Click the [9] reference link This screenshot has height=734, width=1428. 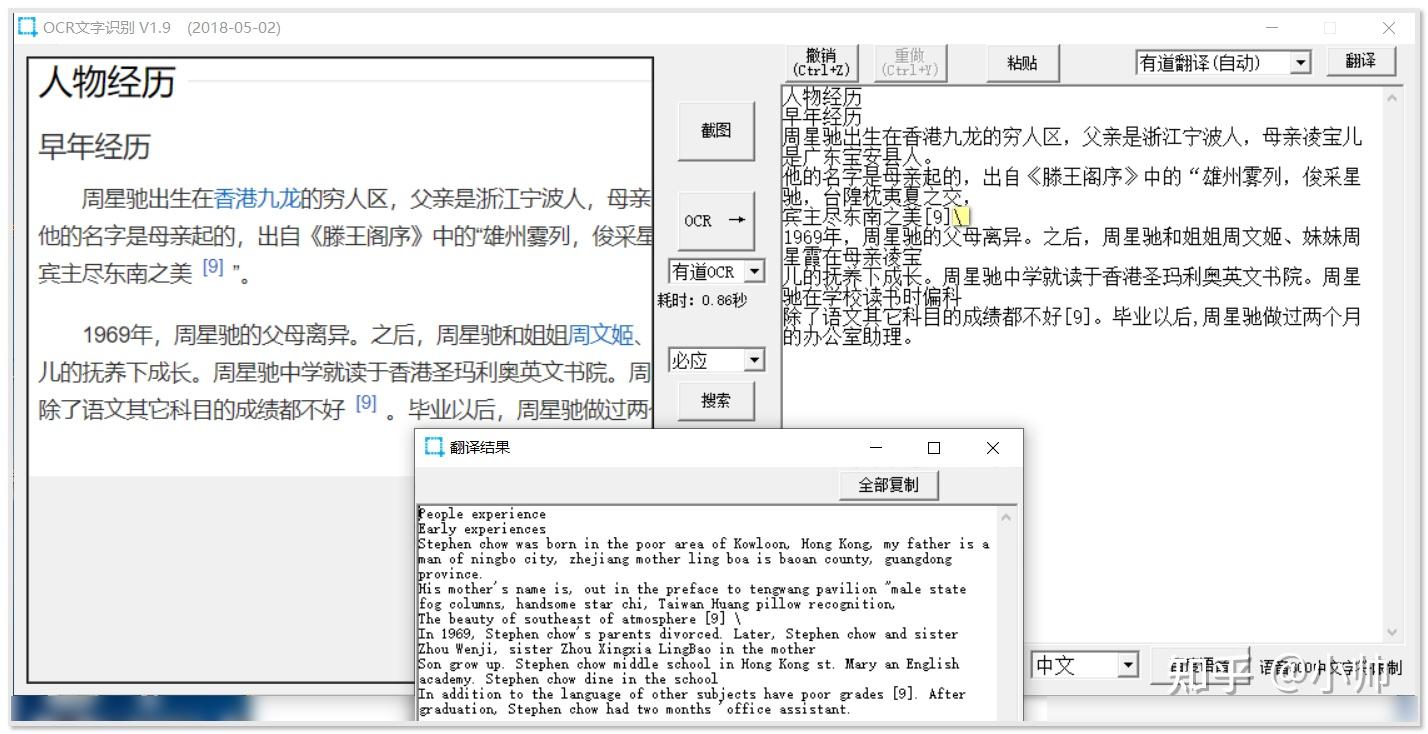[213, 266]
